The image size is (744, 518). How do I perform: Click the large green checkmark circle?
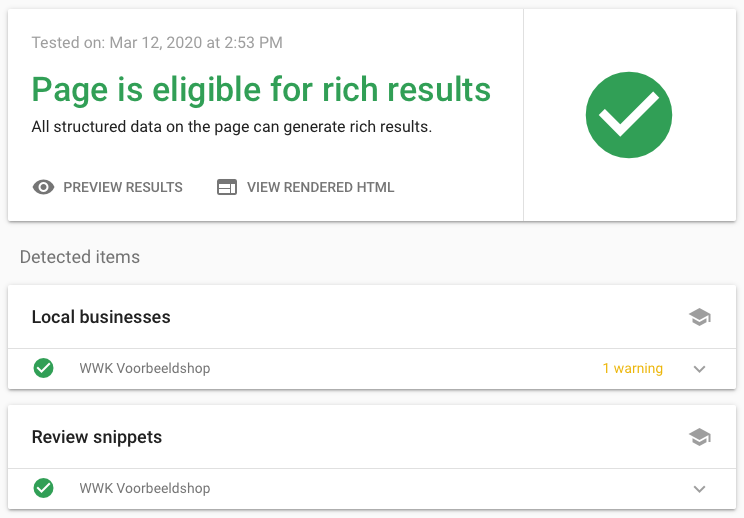[629, 115]
